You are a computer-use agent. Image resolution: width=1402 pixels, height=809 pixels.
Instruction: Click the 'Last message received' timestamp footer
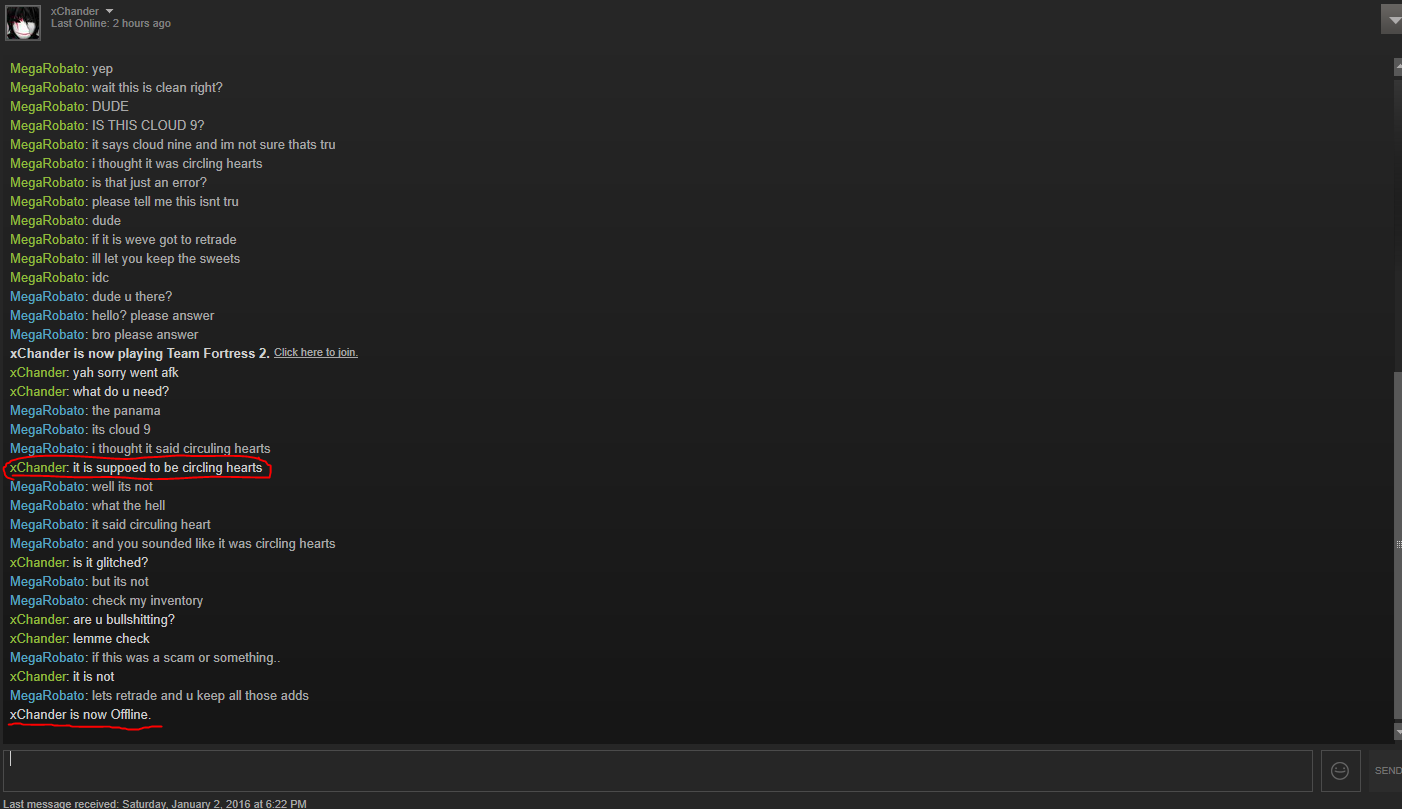click(x=155, y=803)
